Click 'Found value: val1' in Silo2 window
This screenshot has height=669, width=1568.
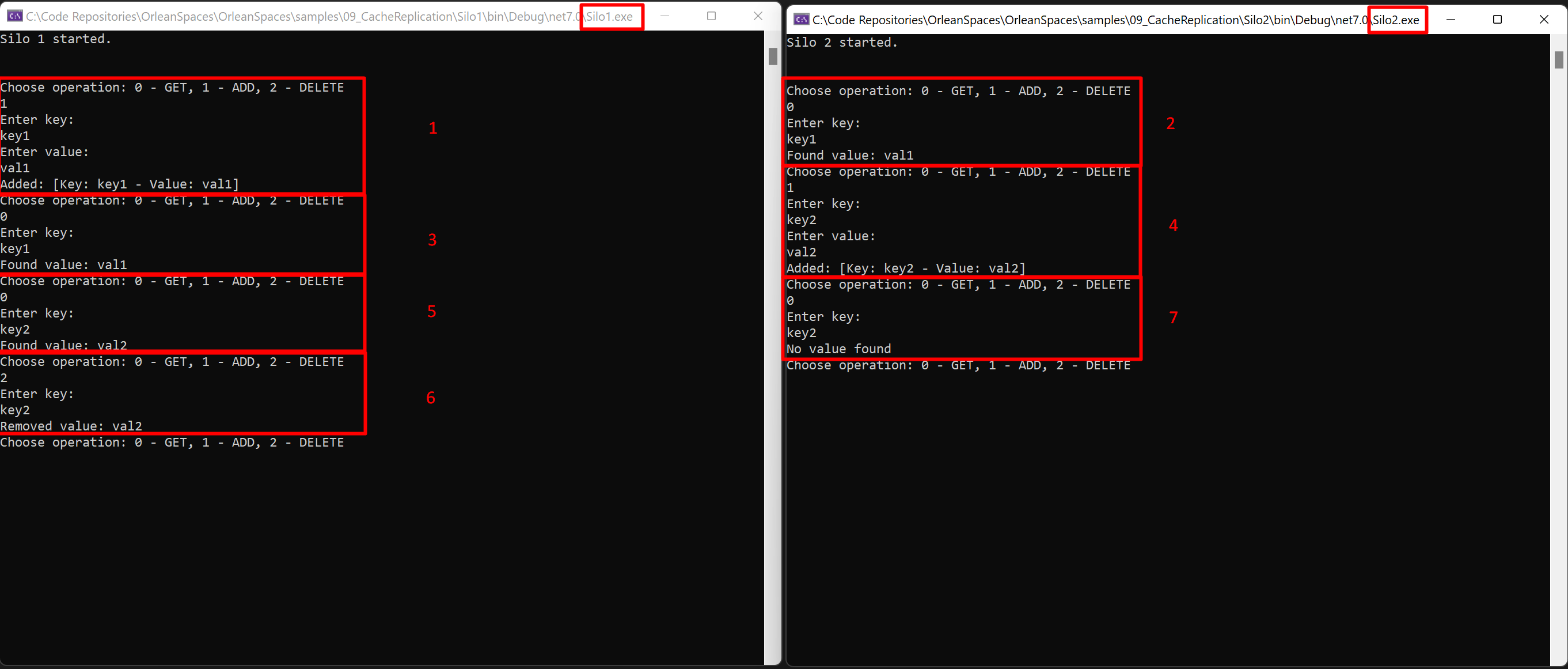pos(850,156)
